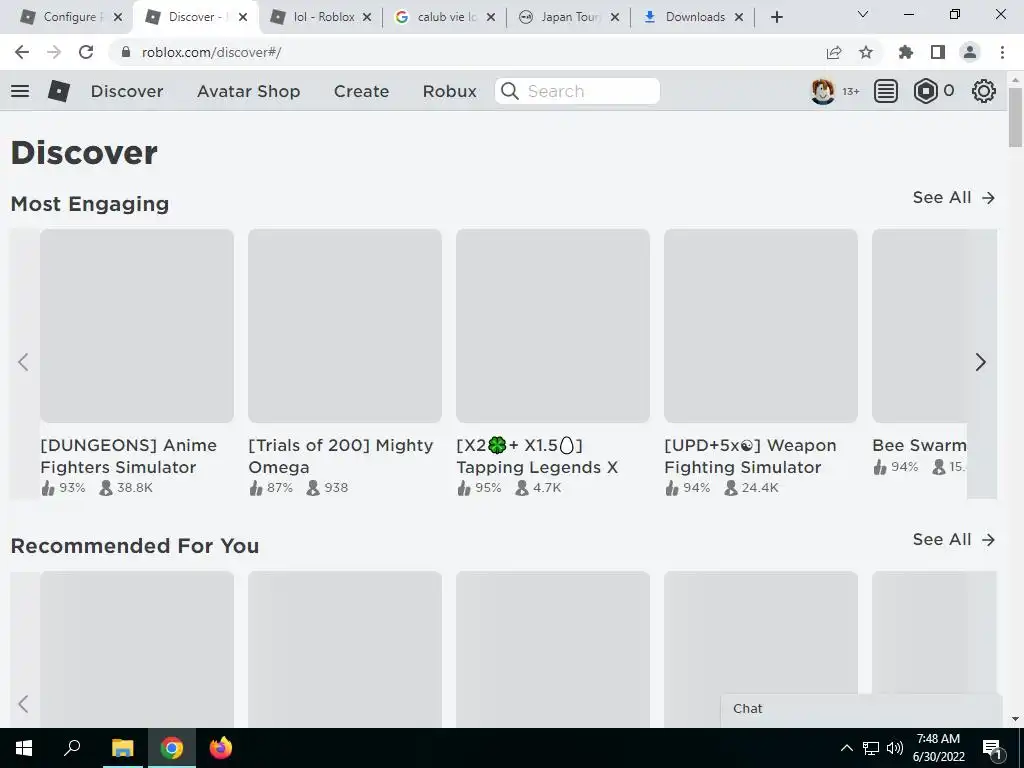Open the Avatar Shop nav item
Image resolution: width=1024 pixels, height=768 pixels.
point(249,91)
